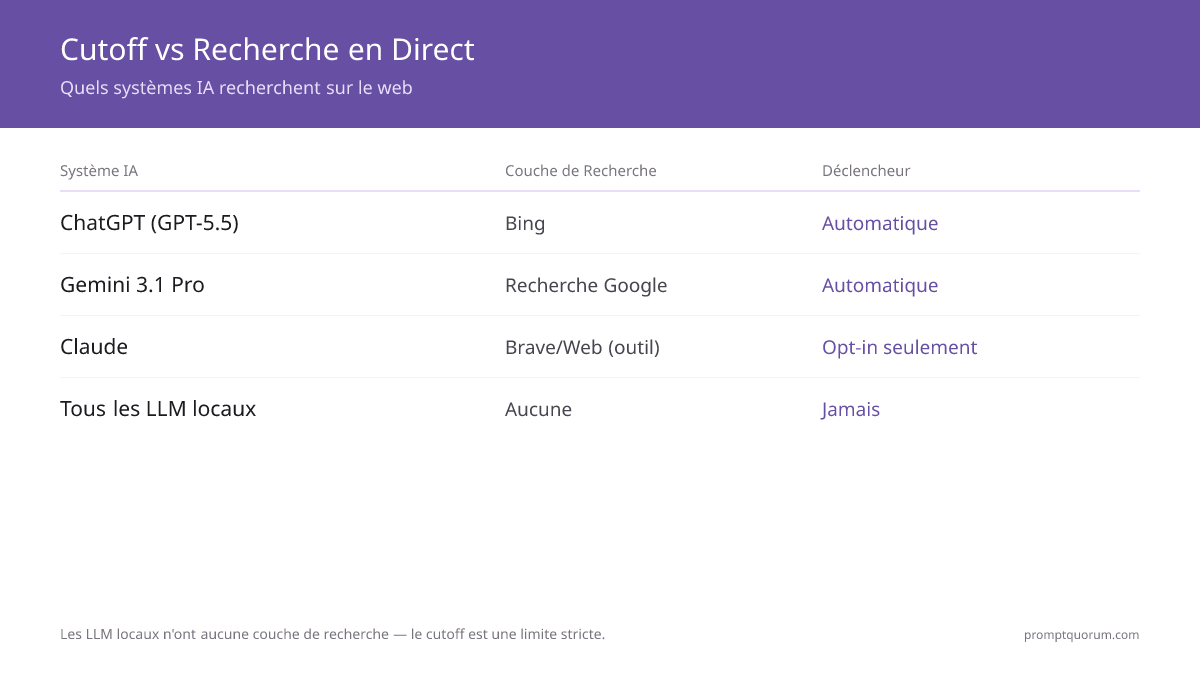
Task: Select the 'Brave/Web (outil)' cell
Action: [582, 347]
